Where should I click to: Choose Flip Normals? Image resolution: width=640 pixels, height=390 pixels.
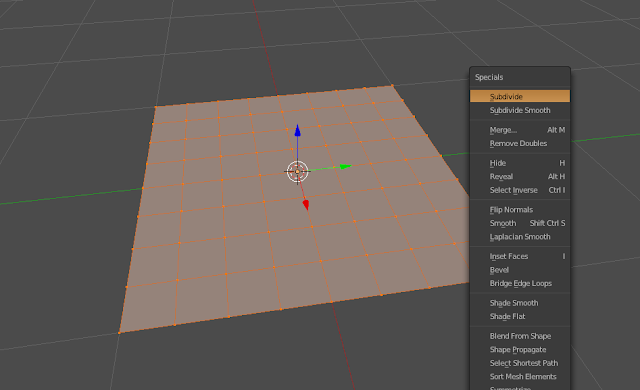click(x=520, y=209)
